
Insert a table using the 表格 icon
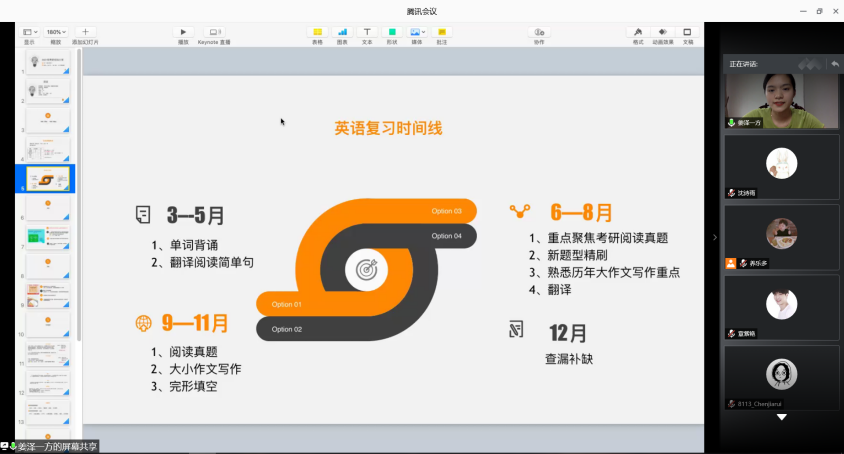tap(318, 32)
